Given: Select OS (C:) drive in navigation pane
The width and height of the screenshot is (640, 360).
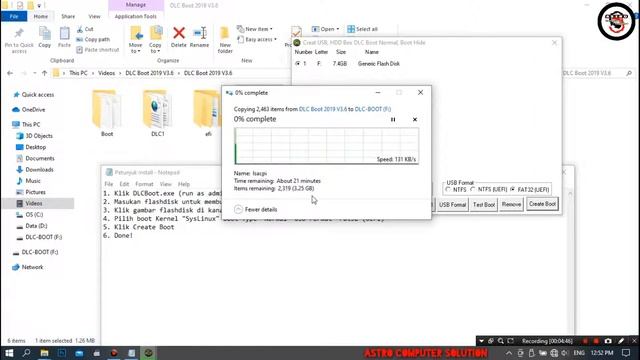Looking at the screenshot, I should coord(34,214).
